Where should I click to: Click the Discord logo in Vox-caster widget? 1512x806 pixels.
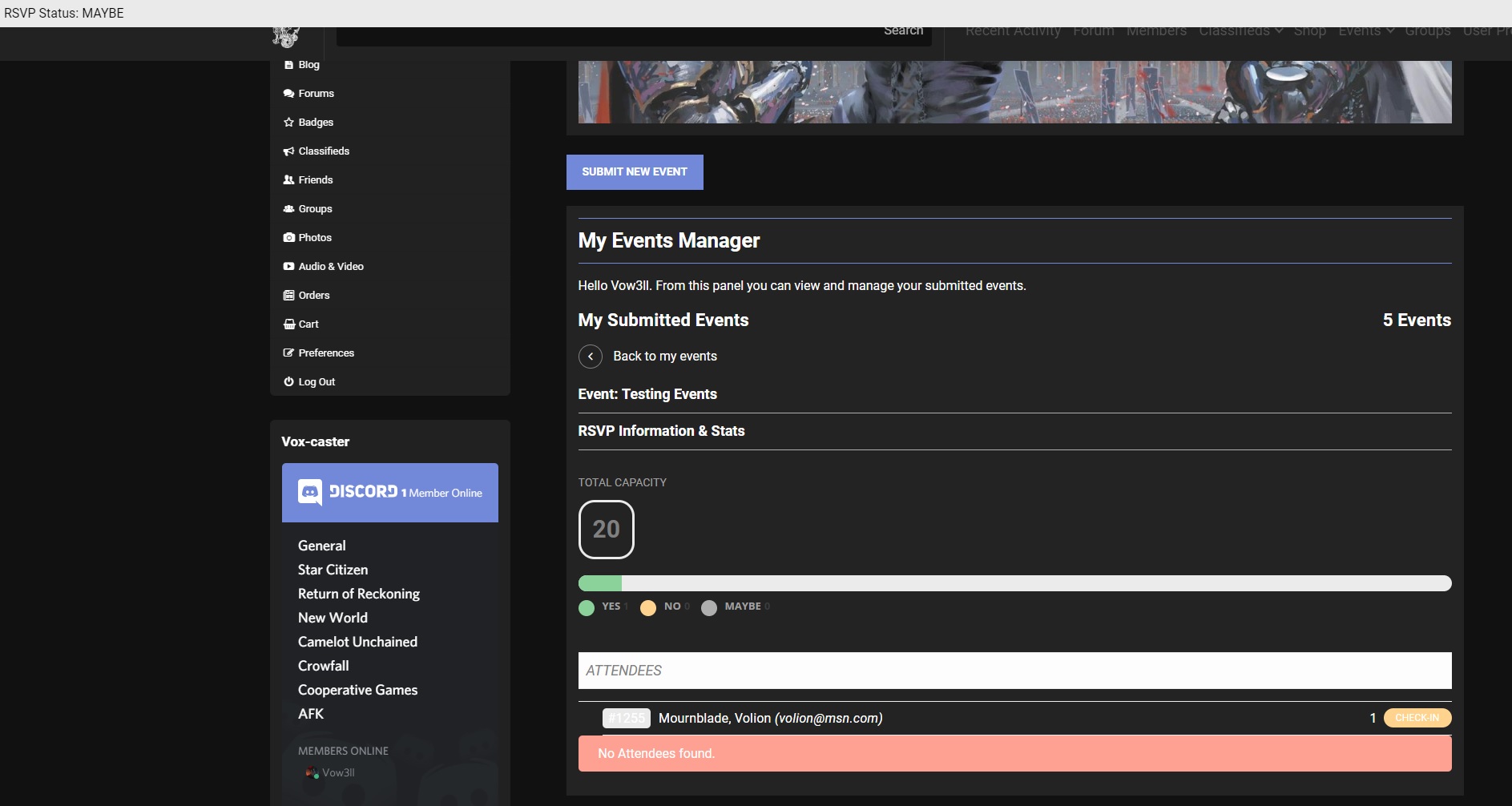point(310,492)
